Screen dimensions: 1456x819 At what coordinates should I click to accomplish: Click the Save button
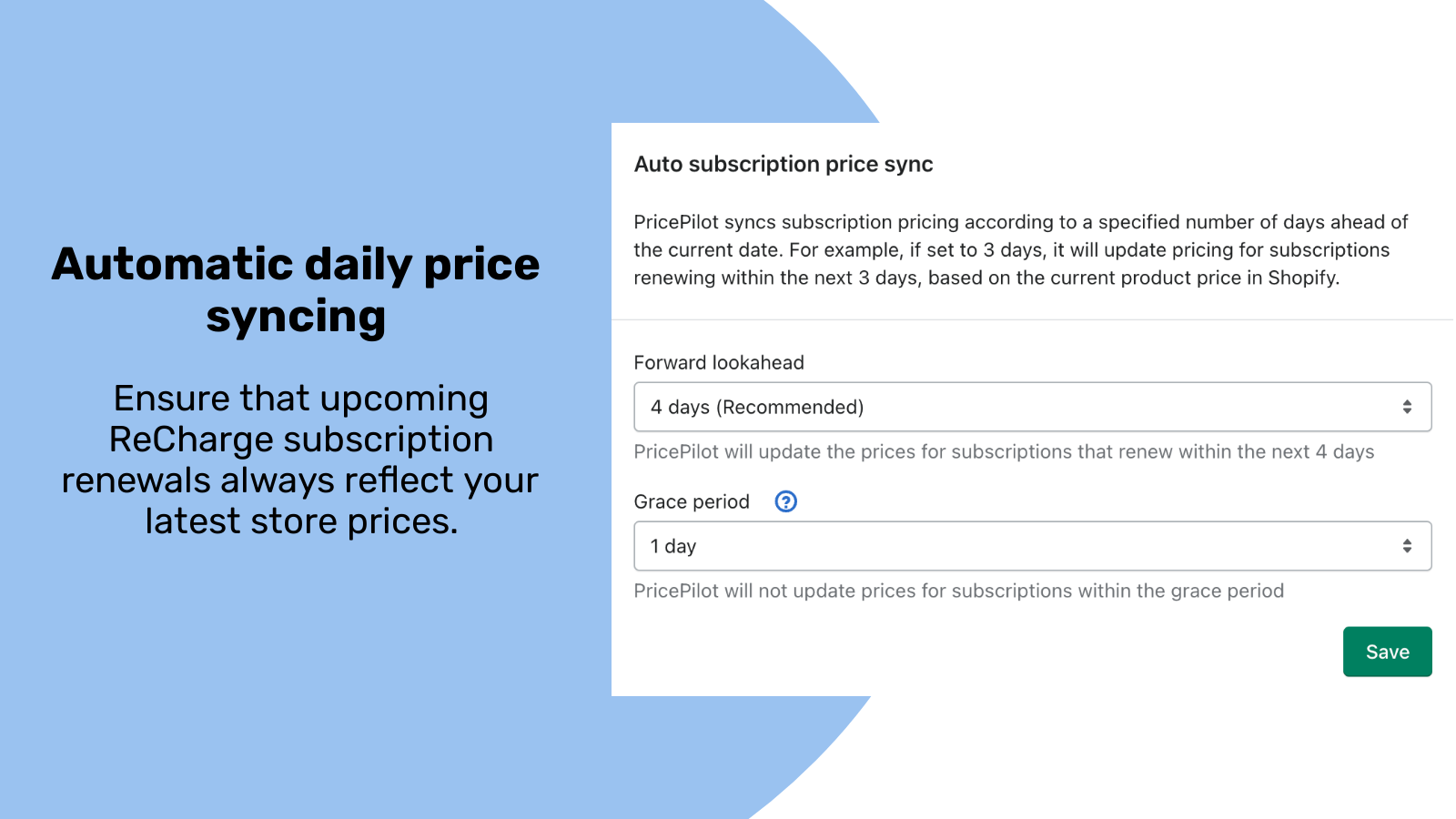(1387, 652)
